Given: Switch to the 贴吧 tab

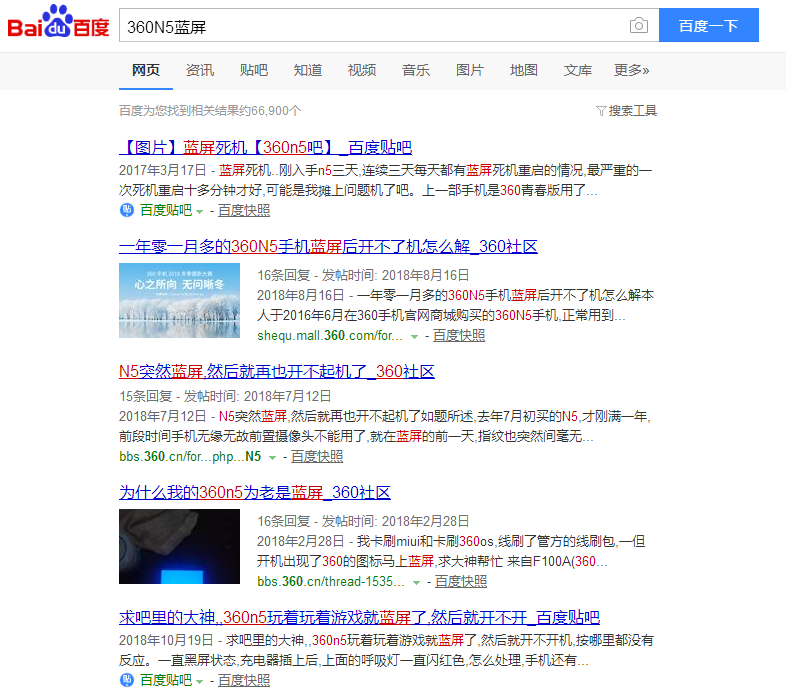Looking at the screenshot, I should pyautogui.click(x=254, y=70).
